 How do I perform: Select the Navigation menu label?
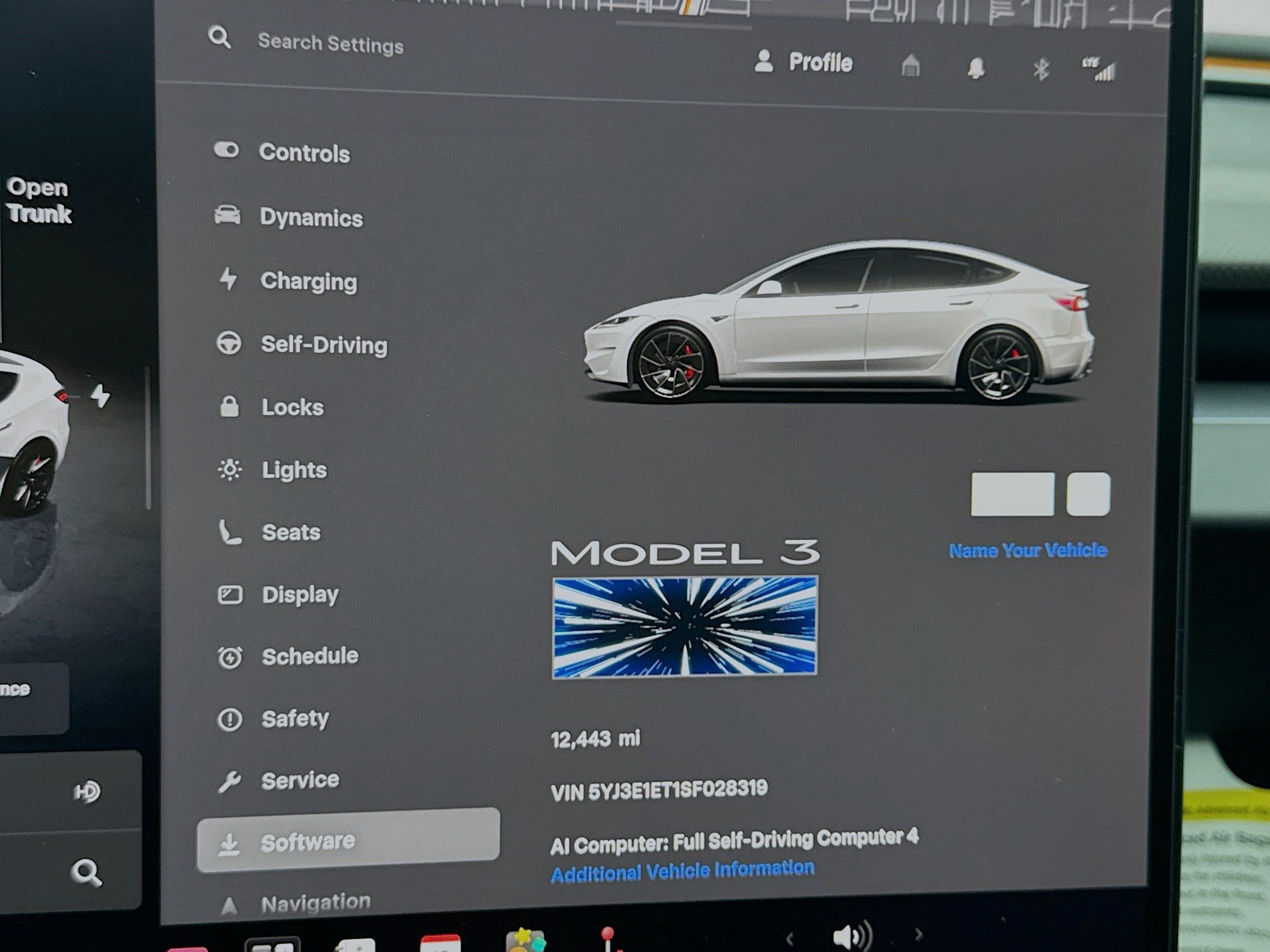(x=316, y=903)
